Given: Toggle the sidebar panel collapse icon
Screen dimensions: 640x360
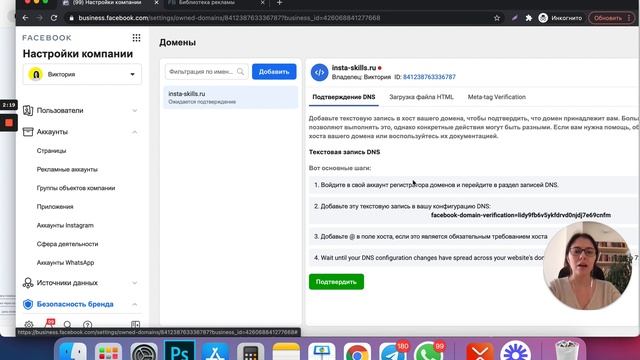Looking at the screenshot, I should 136,324.
